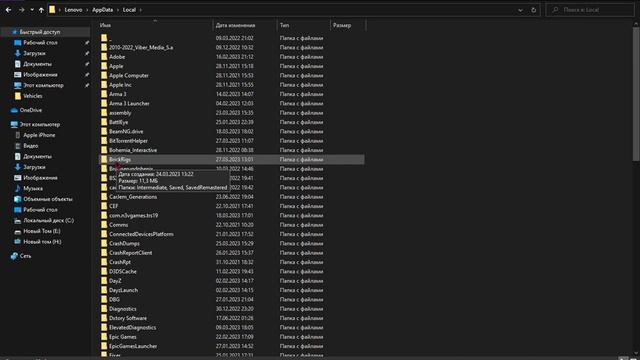640x360 pixels.
Task: Sort by Дата изменения column header
Action: click(235, 25)
